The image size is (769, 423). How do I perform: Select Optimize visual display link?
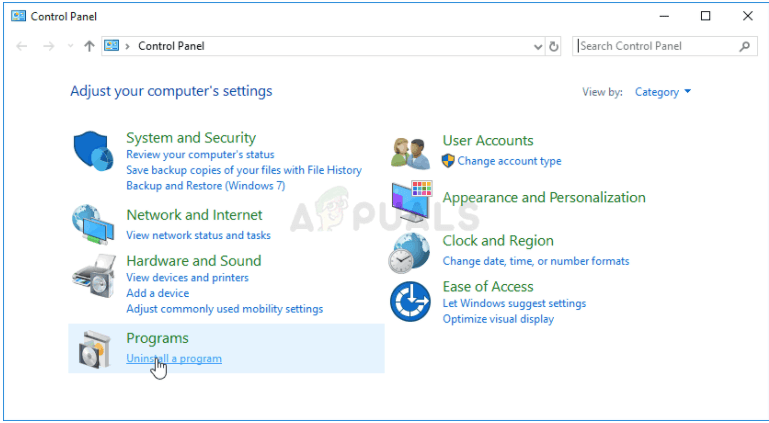[x=498, y=319]
